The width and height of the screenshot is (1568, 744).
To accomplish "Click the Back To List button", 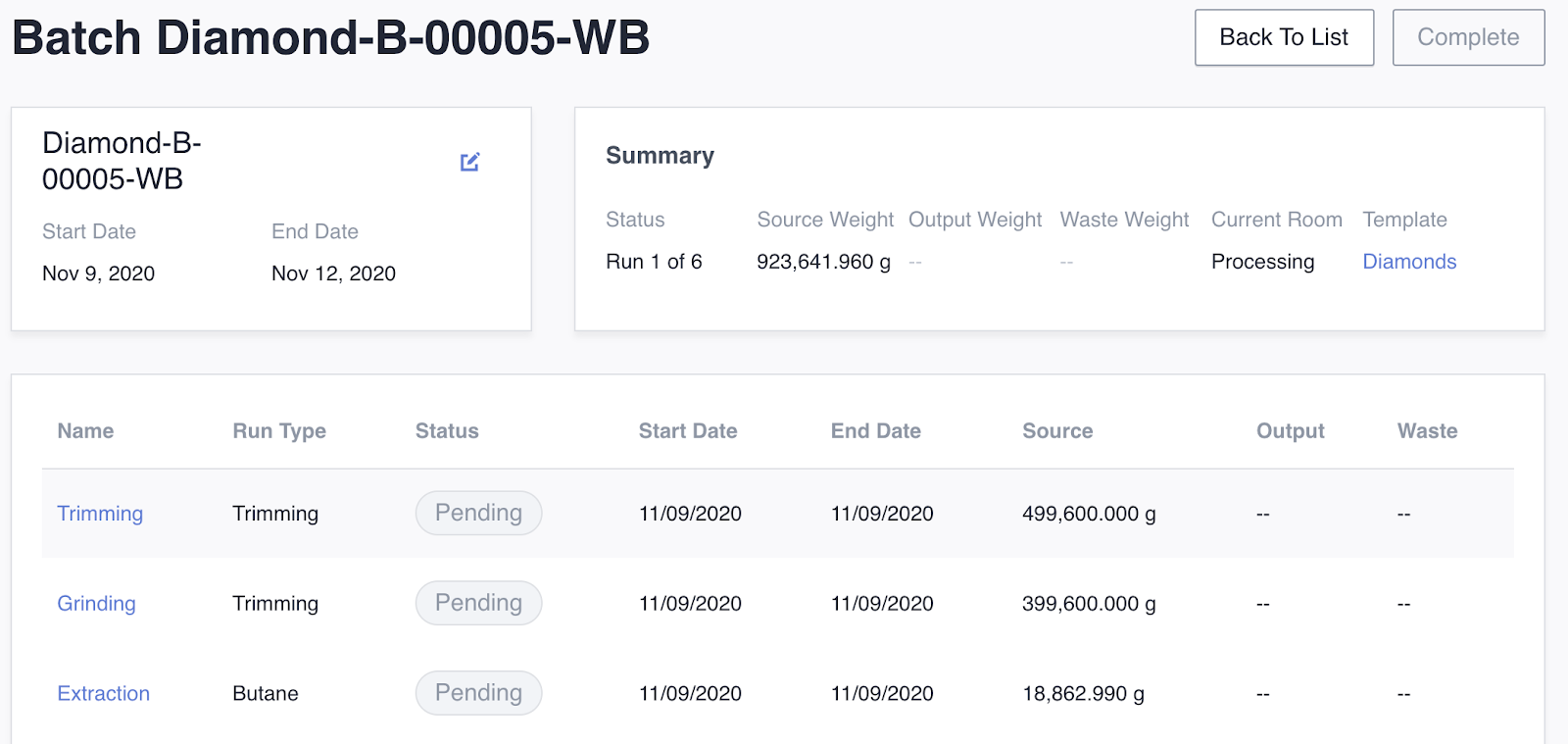I will click(x=1284, y=37).
